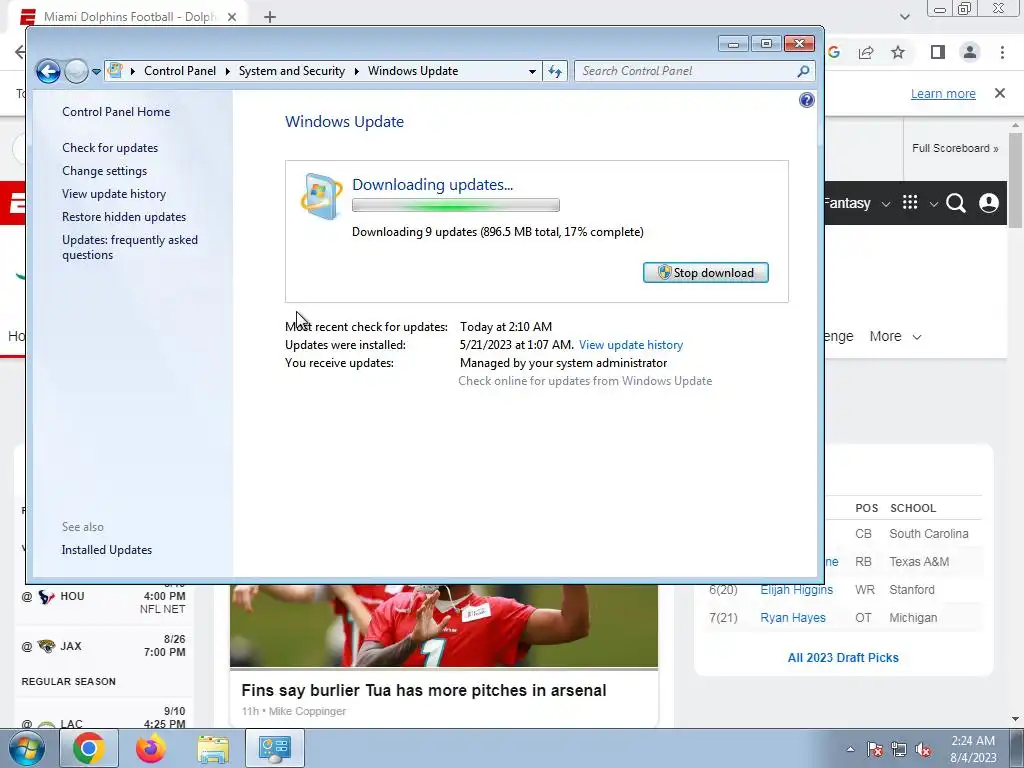The width and height of the screenshot is (1024, 768).
Task: Open View update history sidebar link
Action: coord(114,194)
